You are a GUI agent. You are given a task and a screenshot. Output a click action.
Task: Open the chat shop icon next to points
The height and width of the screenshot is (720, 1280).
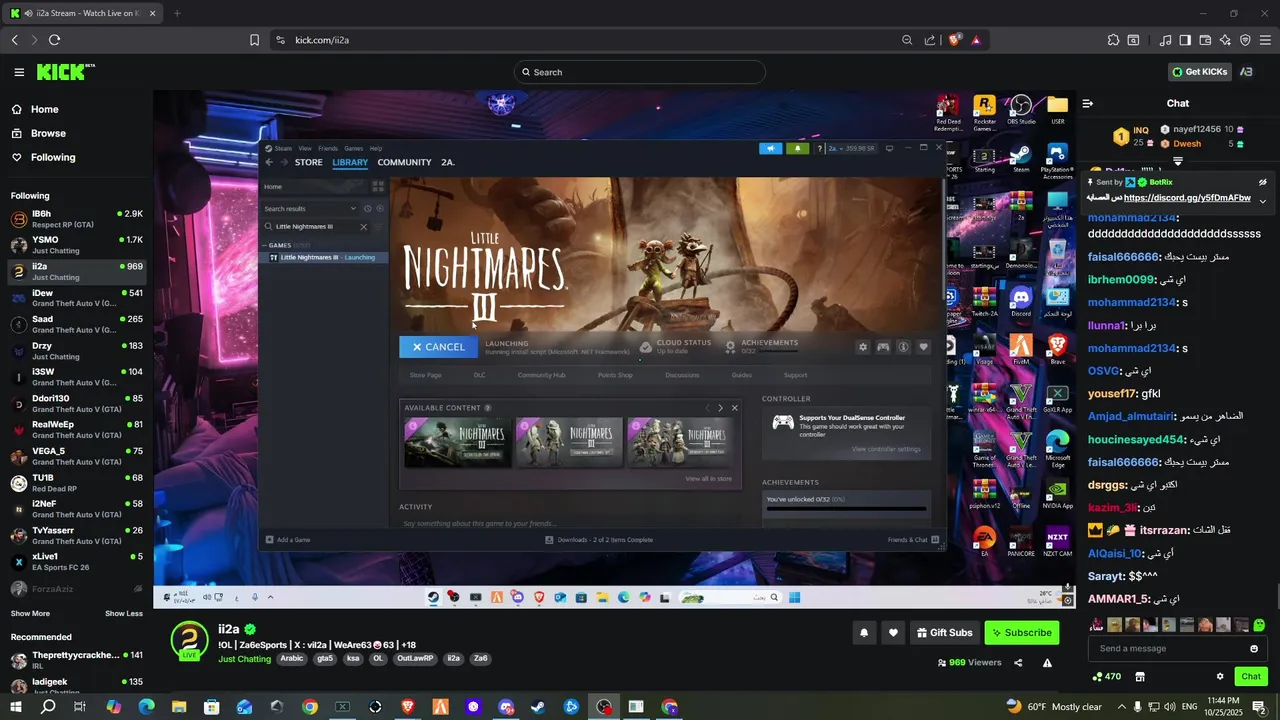(1140, 676)
